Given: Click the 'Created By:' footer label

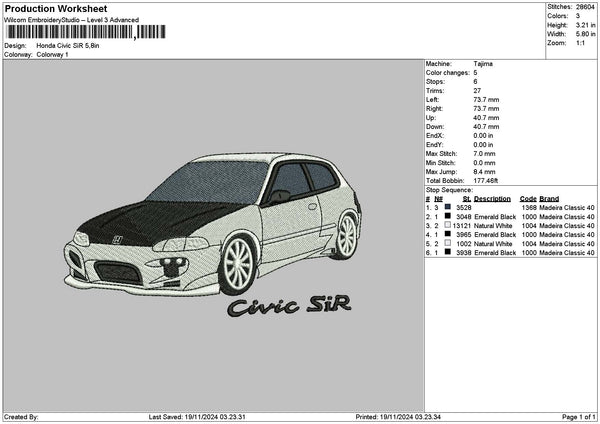Looking at the screenshot, I should [x=21, y=417].
